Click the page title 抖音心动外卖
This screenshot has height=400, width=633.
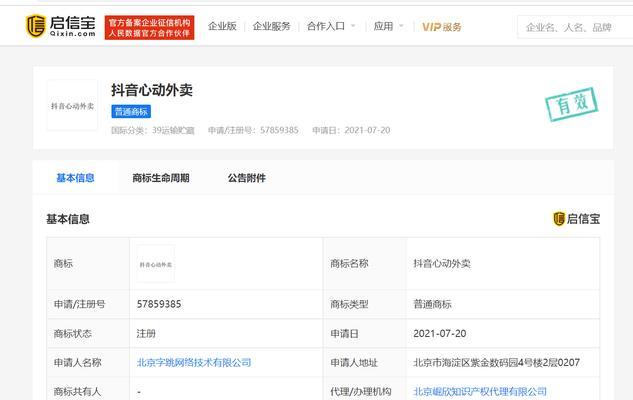tap(152, 90)
